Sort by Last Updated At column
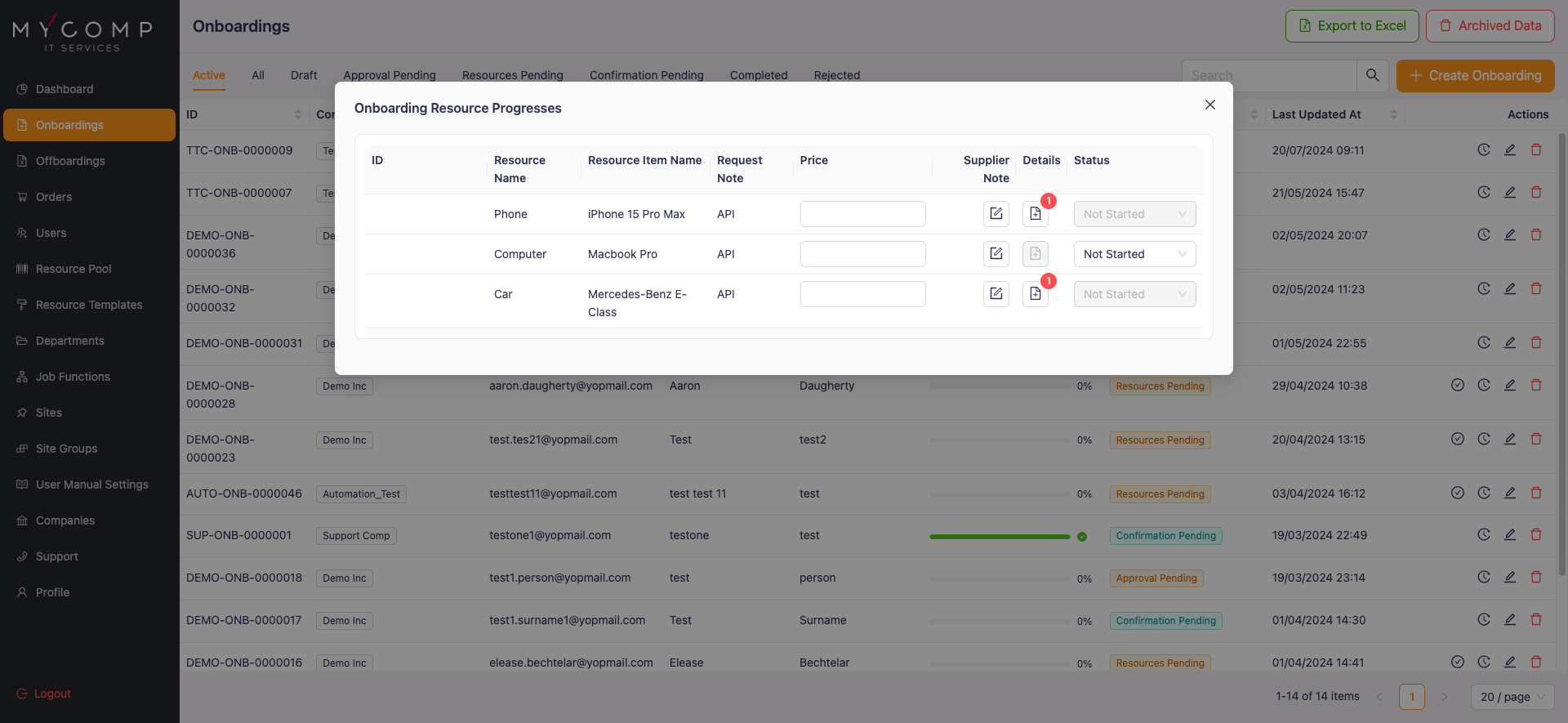The image size is (1568, 723). pyautogui.click(x=1393, y=114)
